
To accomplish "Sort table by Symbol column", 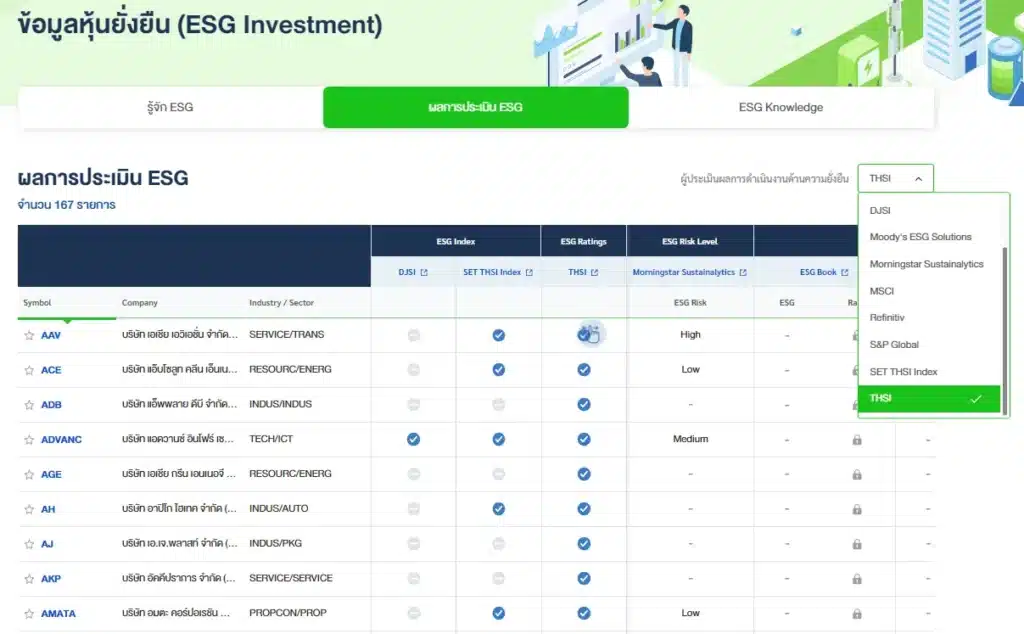I will tap(37, 303).
